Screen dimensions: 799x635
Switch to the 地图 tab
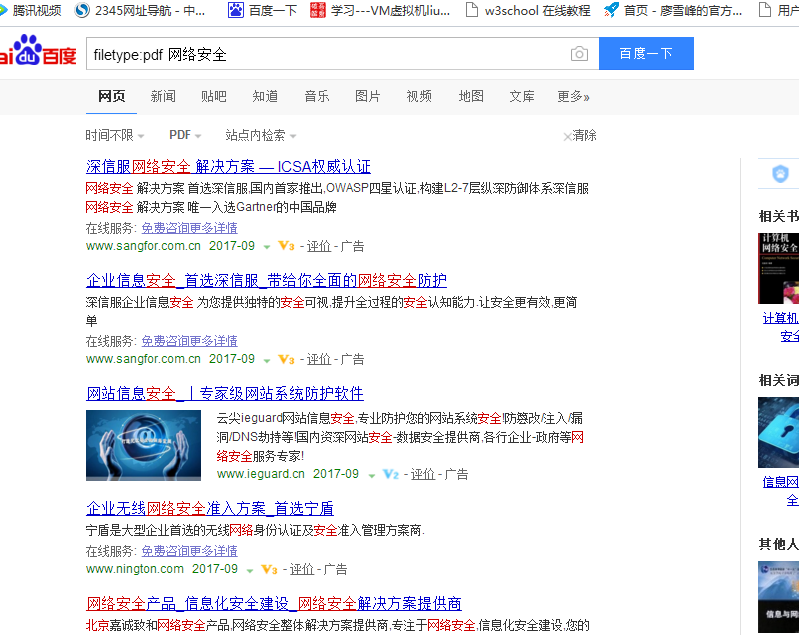pos(471,96)
